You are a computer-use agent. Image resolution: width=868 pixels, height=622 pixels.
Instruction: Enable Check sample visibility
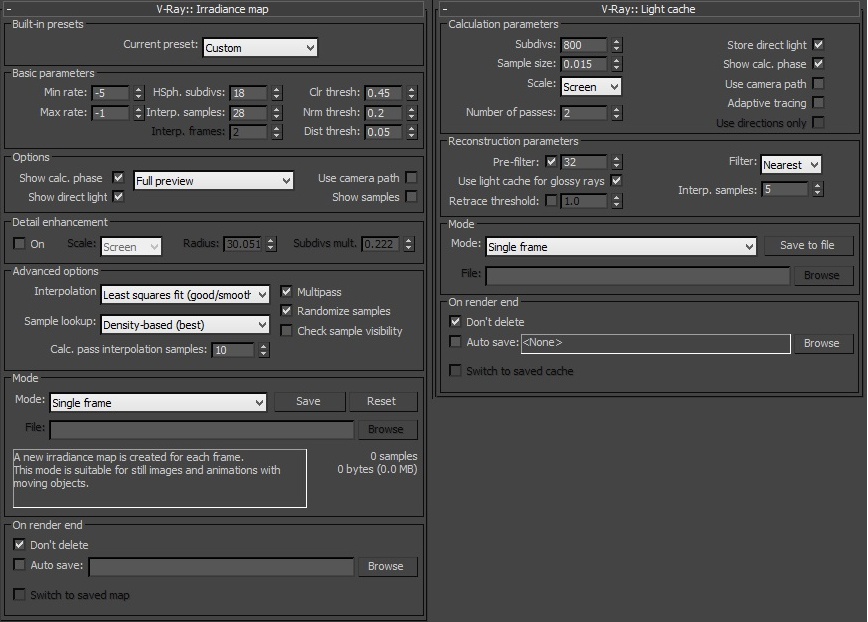click(286, 330)
